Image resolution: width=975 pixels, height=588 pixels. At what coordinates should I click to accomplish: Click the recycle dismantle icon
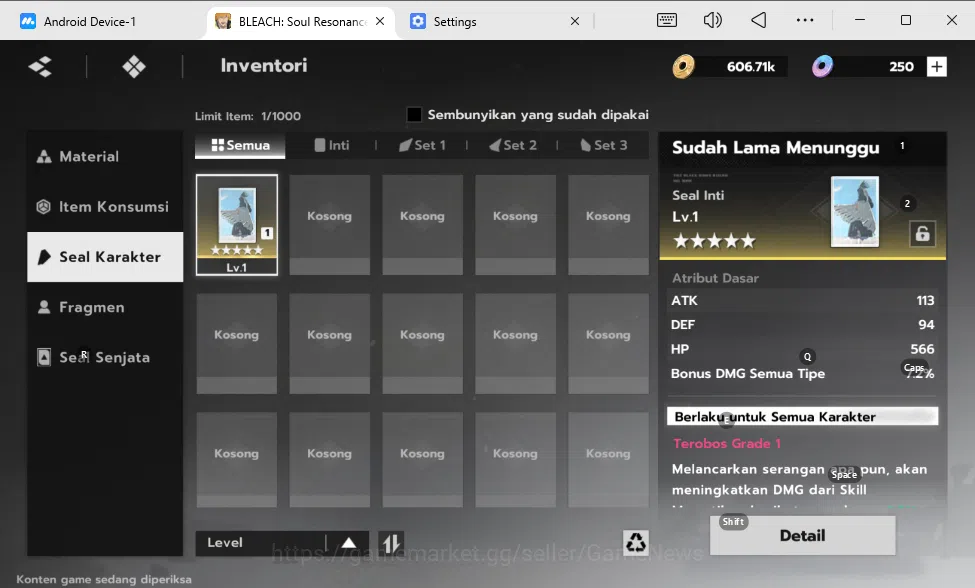pos(635,543)
